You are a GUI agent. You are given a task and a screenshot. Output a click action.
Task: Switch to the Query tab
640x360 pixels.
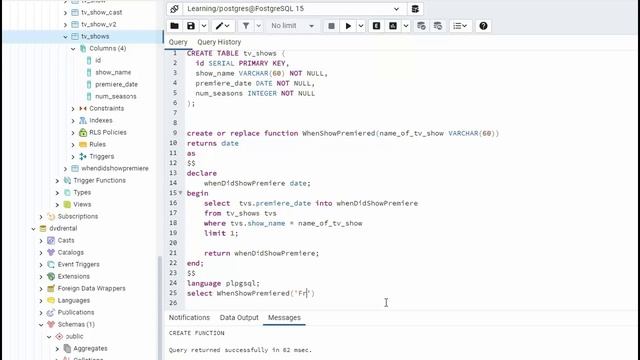(178, 42)
